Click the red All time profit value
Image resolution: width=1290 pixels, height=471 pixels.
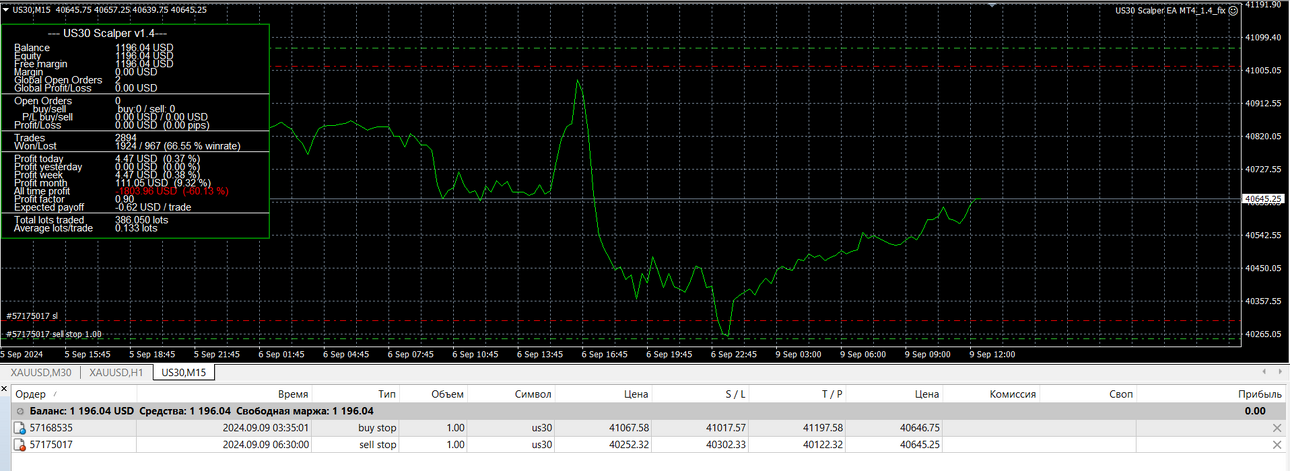tap(172, 191)
